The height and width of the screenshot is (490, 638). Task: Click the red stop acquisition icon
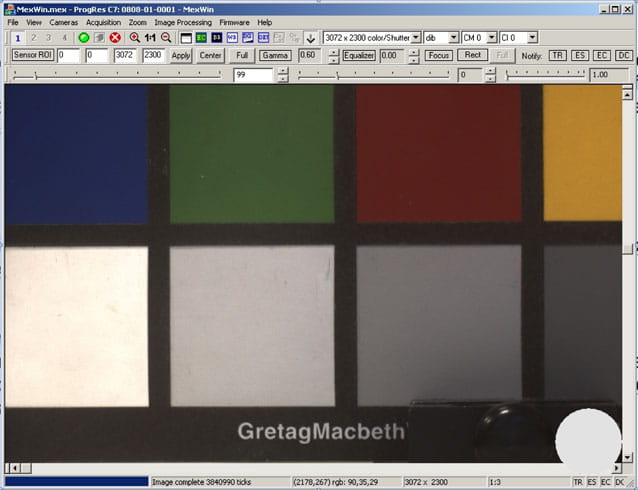(115, 37)
